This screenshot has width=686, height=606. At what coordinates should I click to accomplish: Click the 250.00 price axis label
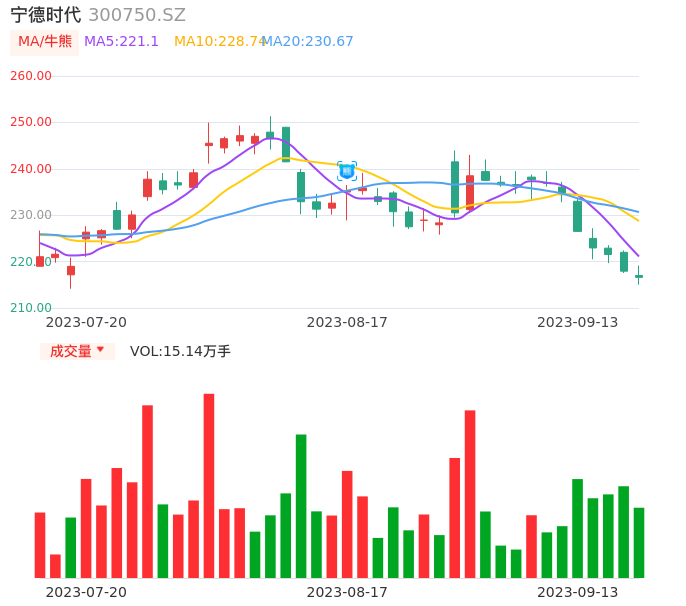(31, 122)
